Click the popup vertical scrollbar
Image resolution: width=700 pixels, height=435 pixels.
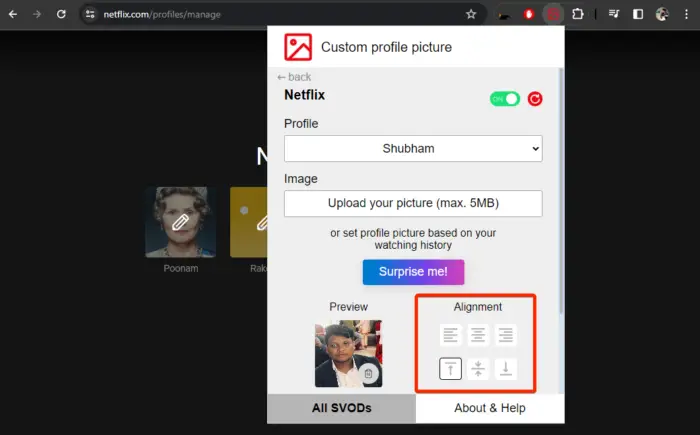pos(561,192)
